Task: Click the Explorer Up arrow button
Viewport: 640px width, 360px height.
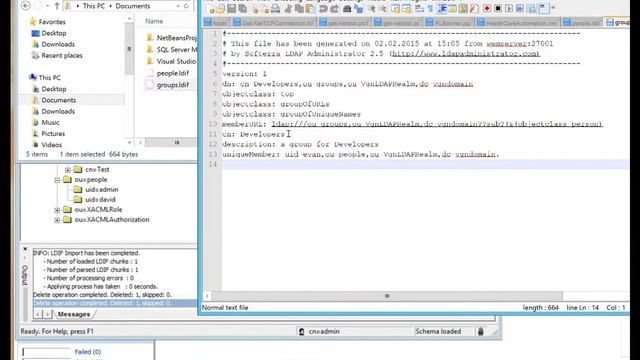Action: click(x=56, y=6)
